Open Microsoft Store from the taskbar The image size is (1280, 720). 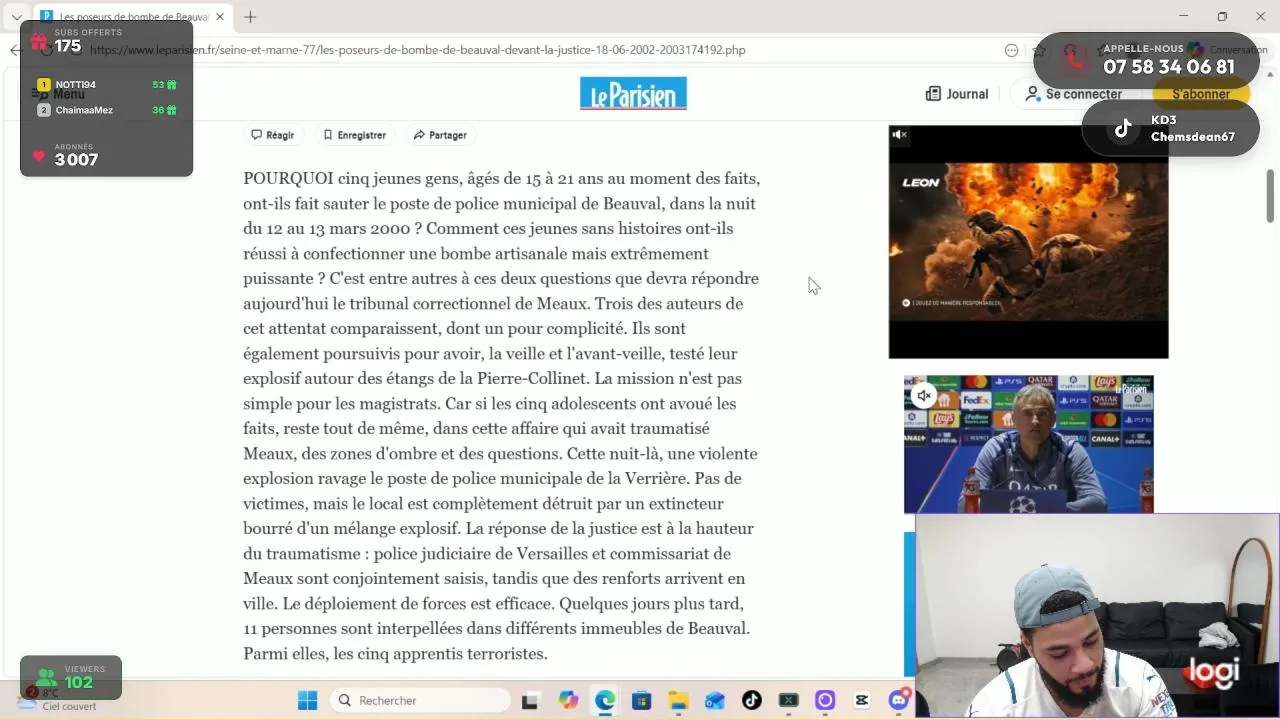click(641, 700)
